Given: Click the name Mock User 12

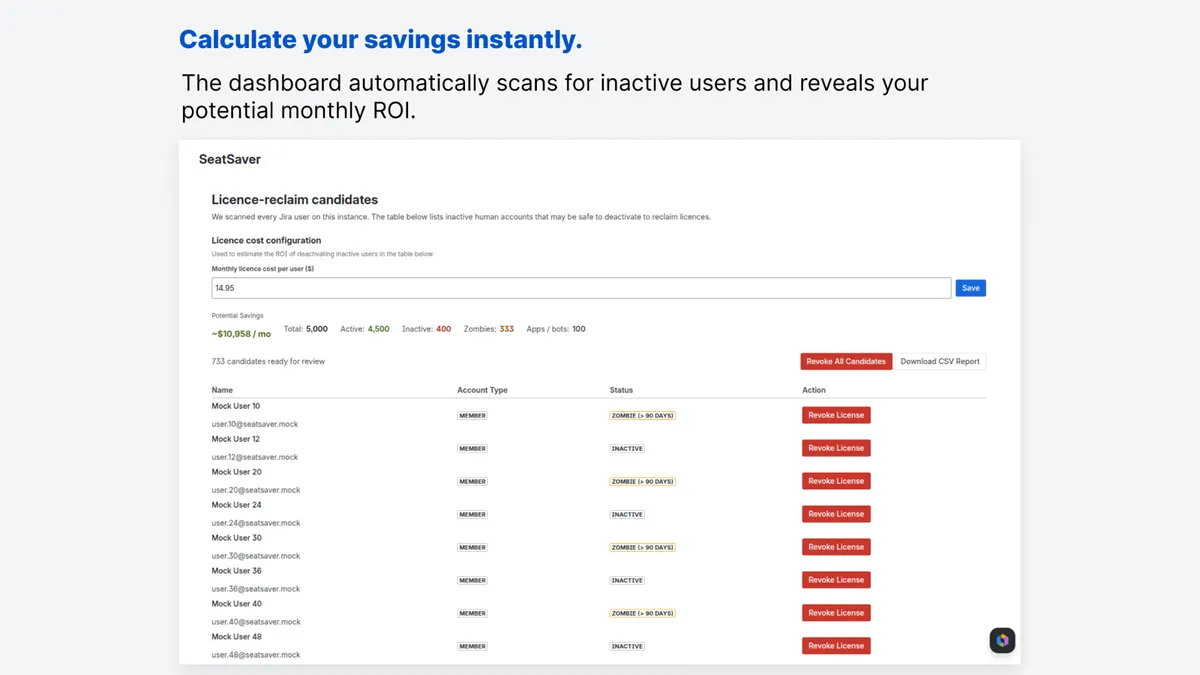Looking at the screenshot, I should [236, 439].
